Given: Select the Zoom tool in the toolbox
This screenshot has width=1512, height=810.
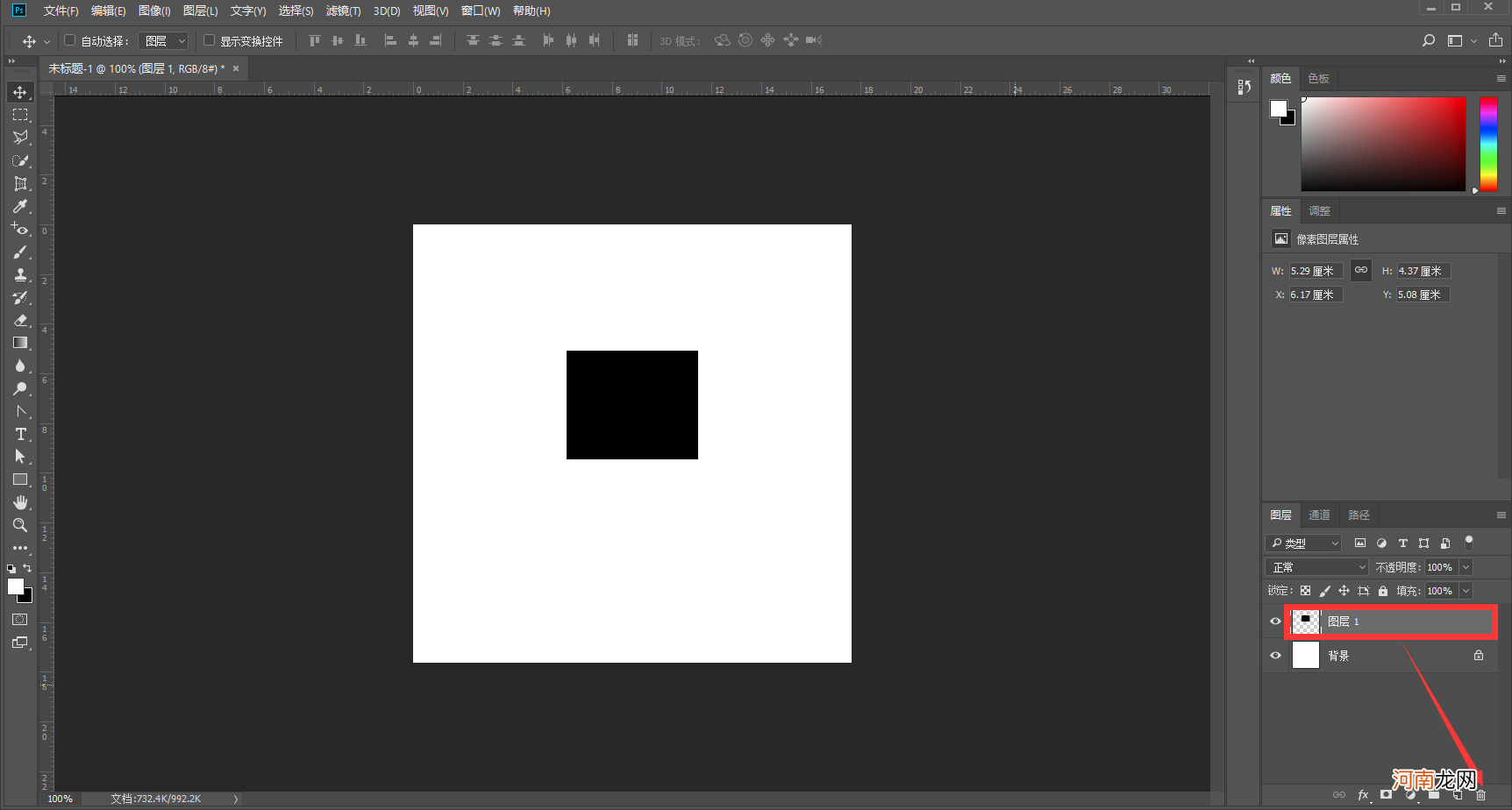Looking at the screenshot, I should click(x=20, y=525).
